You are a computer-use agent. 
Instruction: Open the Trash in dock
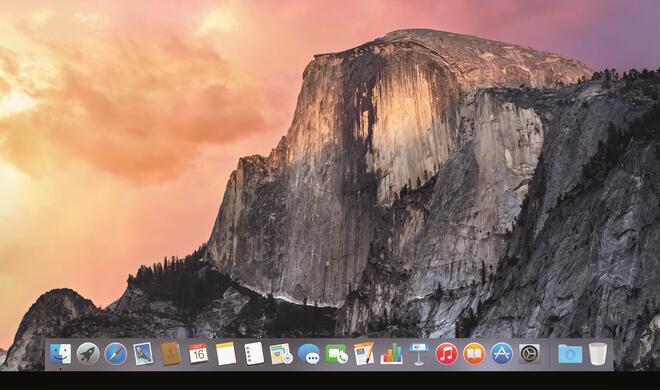point(598,354)
